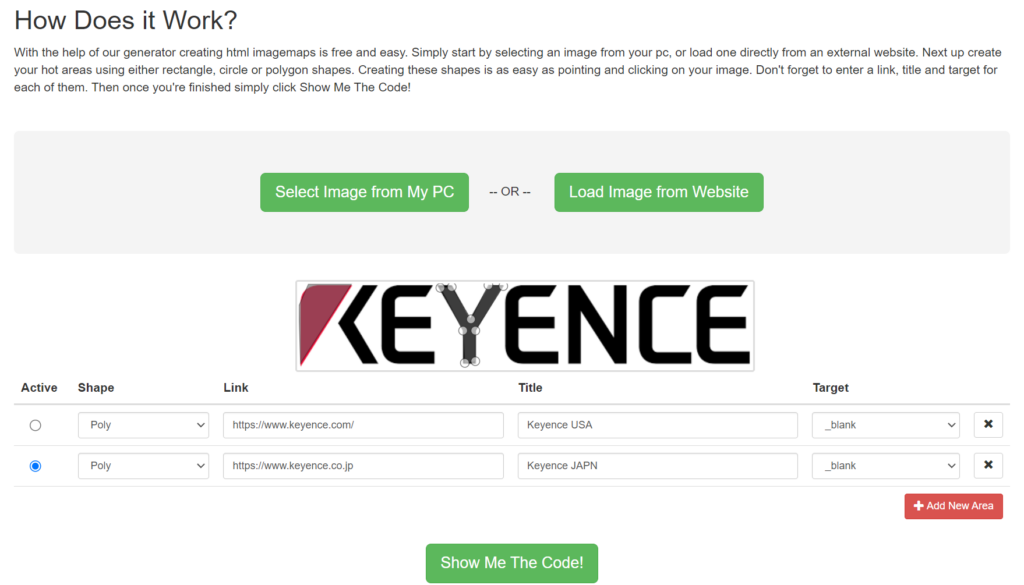Screen dimensions: 1024x585
Task: Expand Target dropdown for Keyence JAPN row
Action: click(x=885, y=466)
